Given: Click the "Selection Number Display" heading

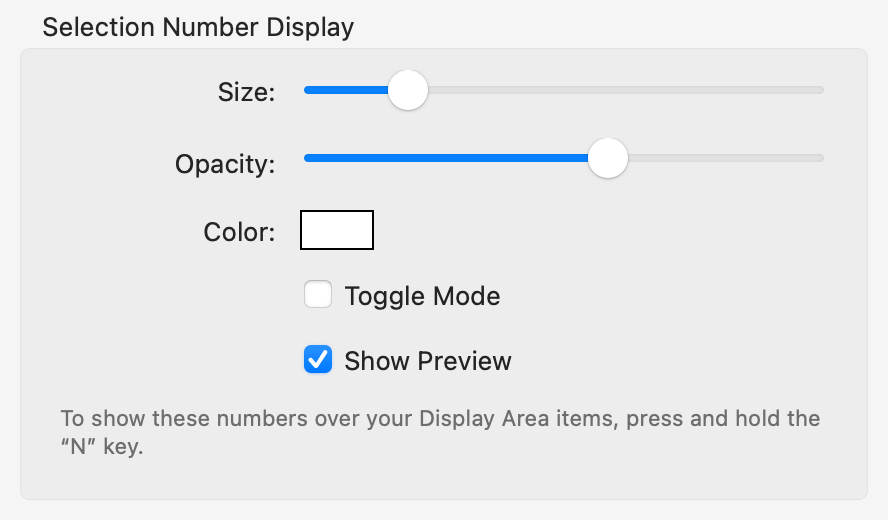Looking at the screenshot, I should coord(198,27).
